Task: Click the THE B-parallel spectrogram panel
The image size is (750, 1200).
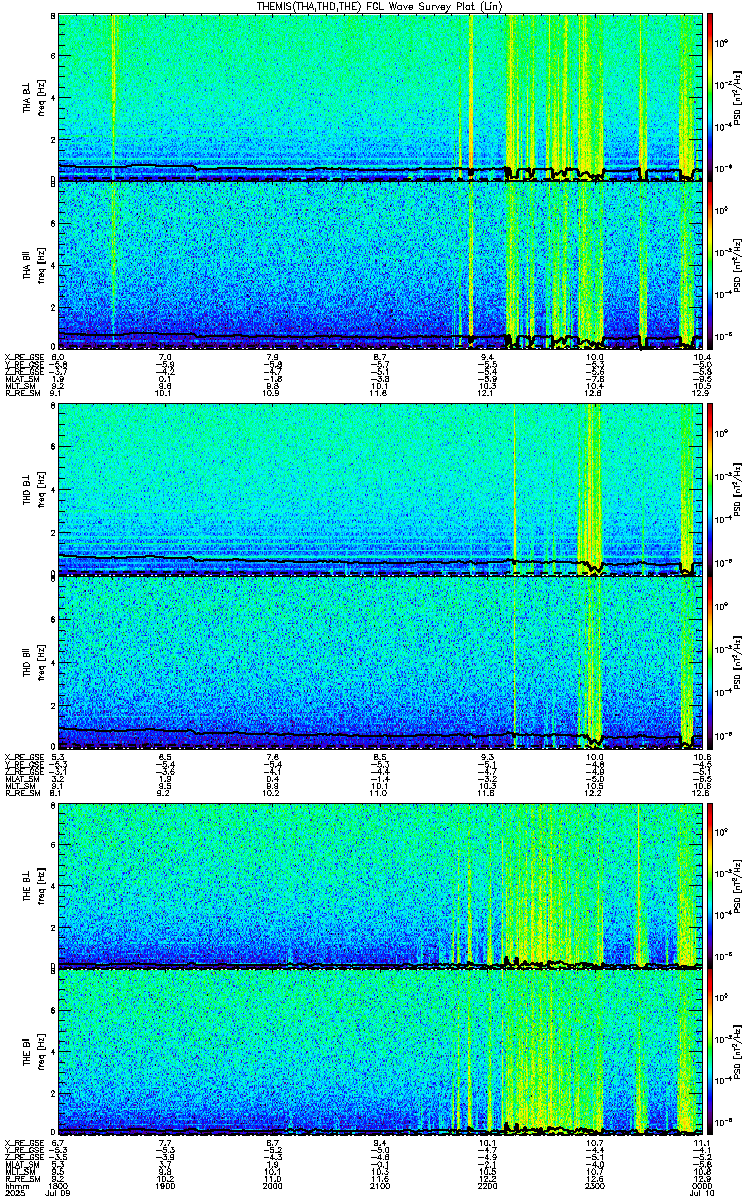Action: pos(381,1054)
